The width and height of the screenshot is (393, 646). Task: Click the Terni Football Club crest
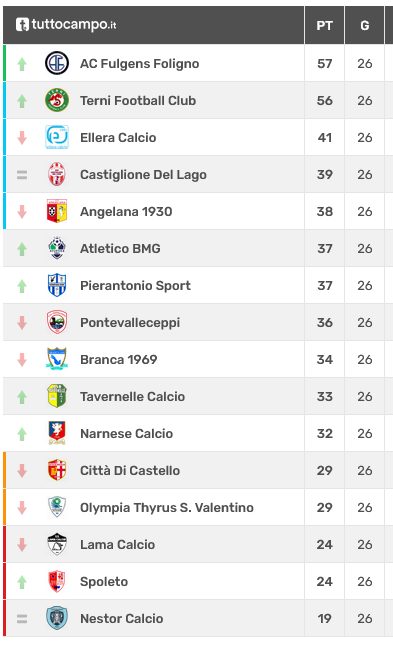click(x=57, y=100)
